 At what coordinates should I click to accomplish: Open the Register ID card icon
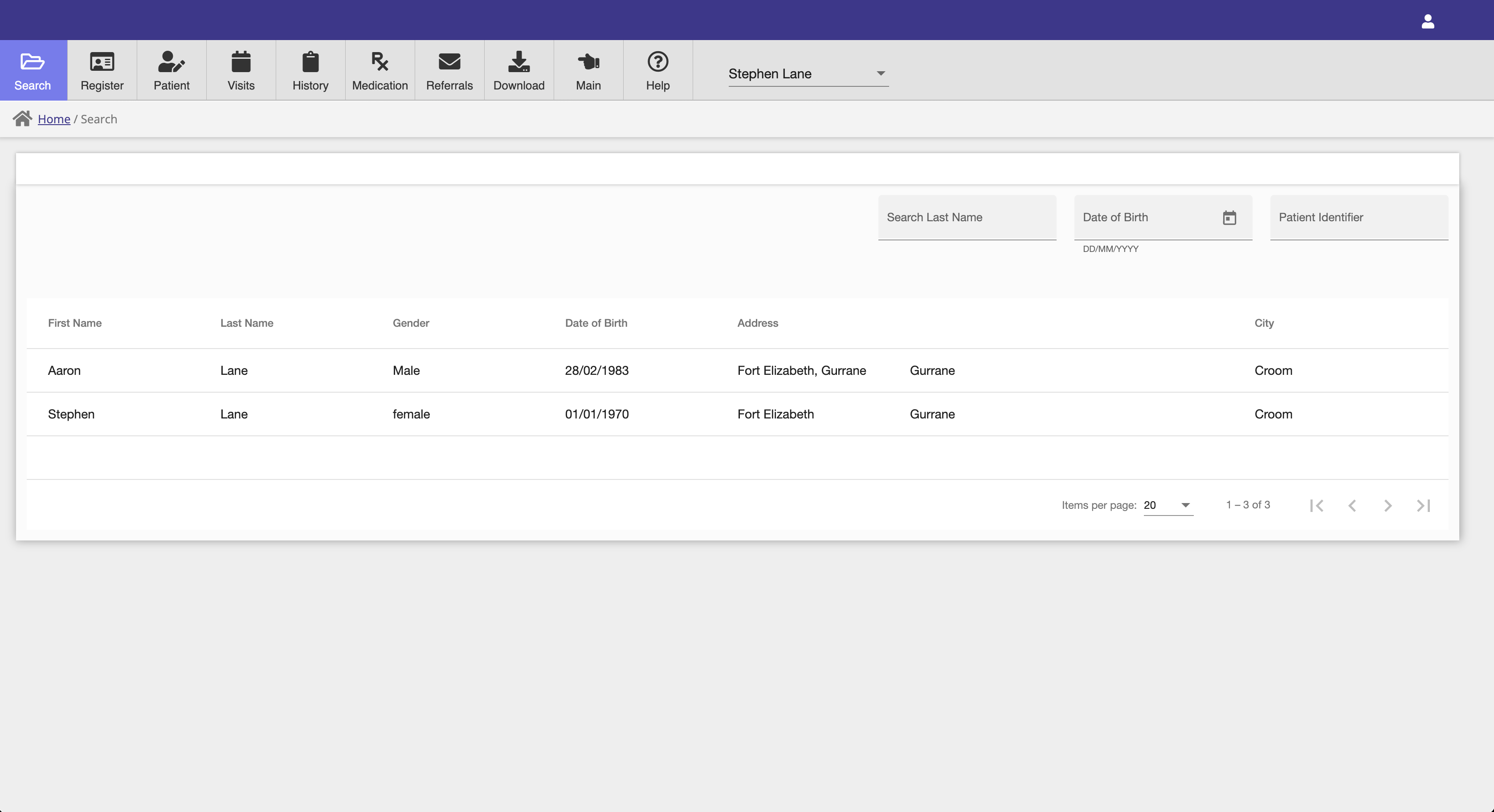click(102, 61)
